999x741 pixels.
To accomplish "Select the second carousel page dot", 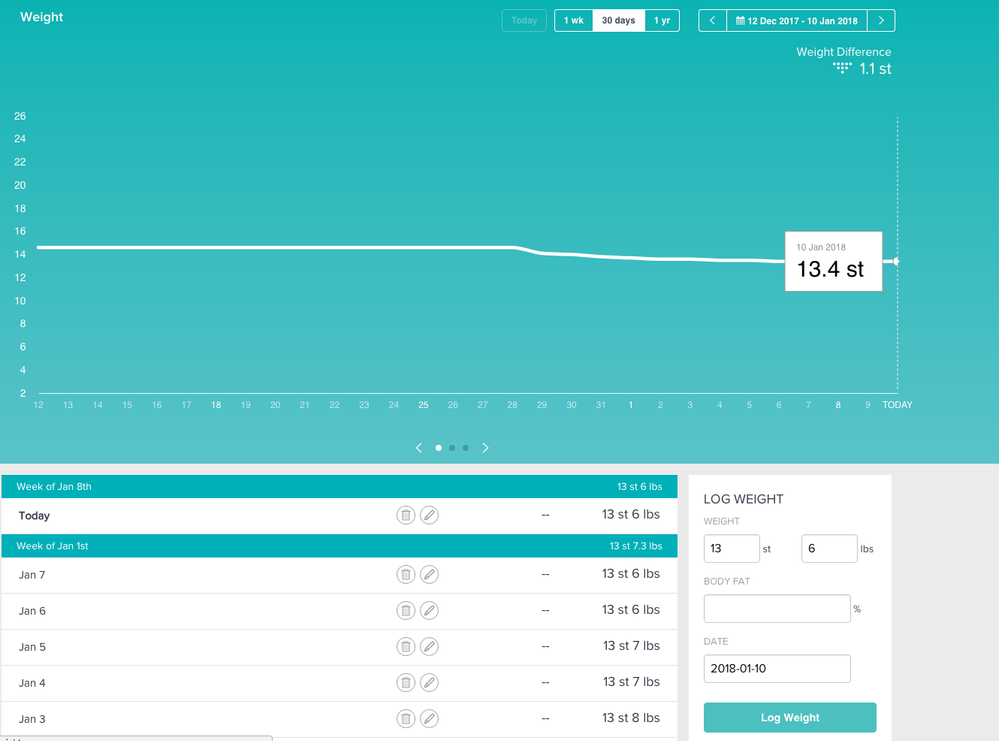I will coord(452,448).
